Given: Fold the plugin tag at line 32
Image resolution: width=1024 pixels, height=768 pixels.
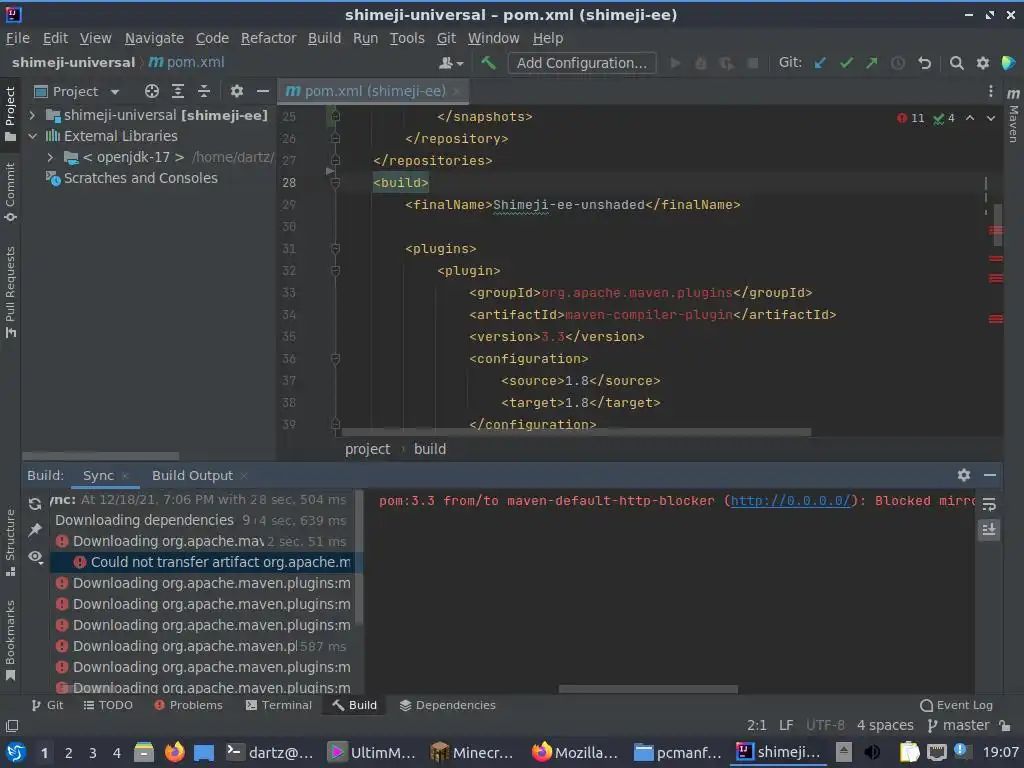Looking at the screenshot, I should 335,270.
